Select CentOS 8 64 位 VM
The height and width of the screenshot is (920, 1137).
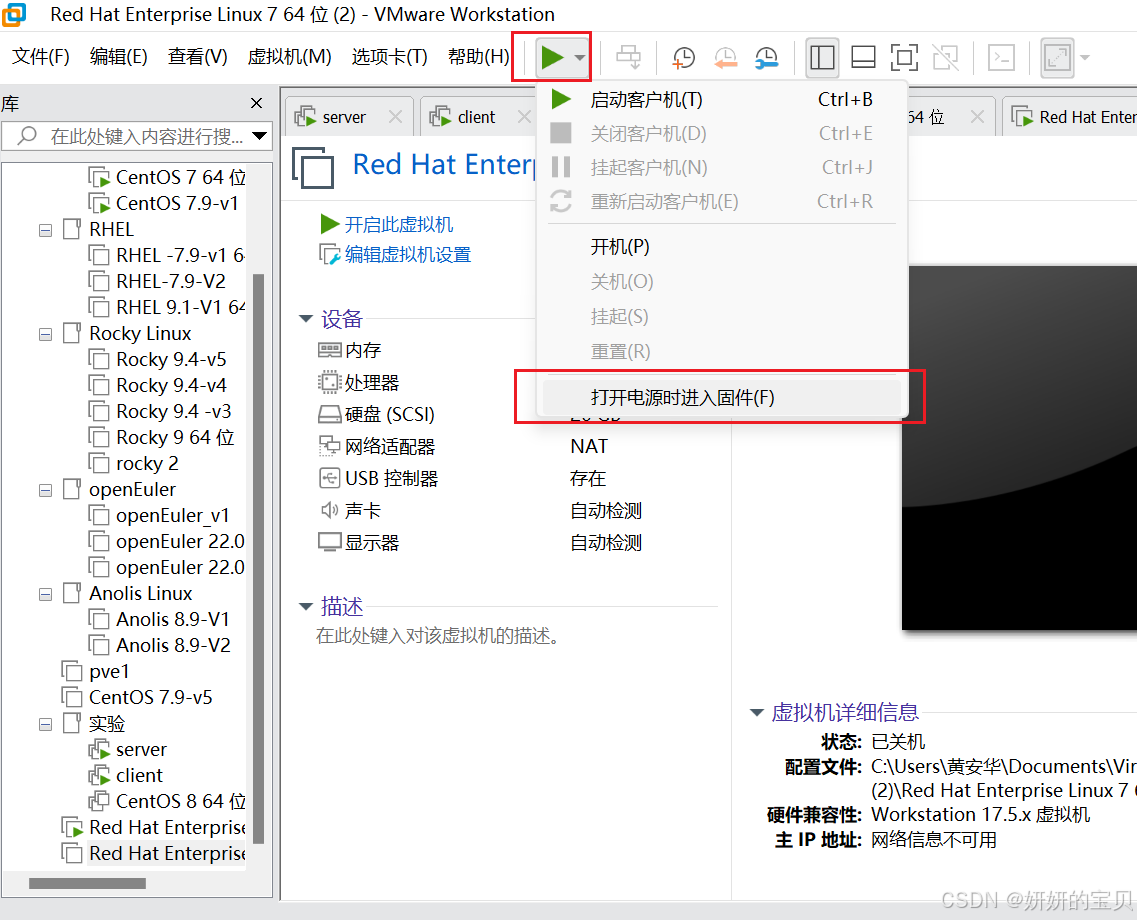181,802
